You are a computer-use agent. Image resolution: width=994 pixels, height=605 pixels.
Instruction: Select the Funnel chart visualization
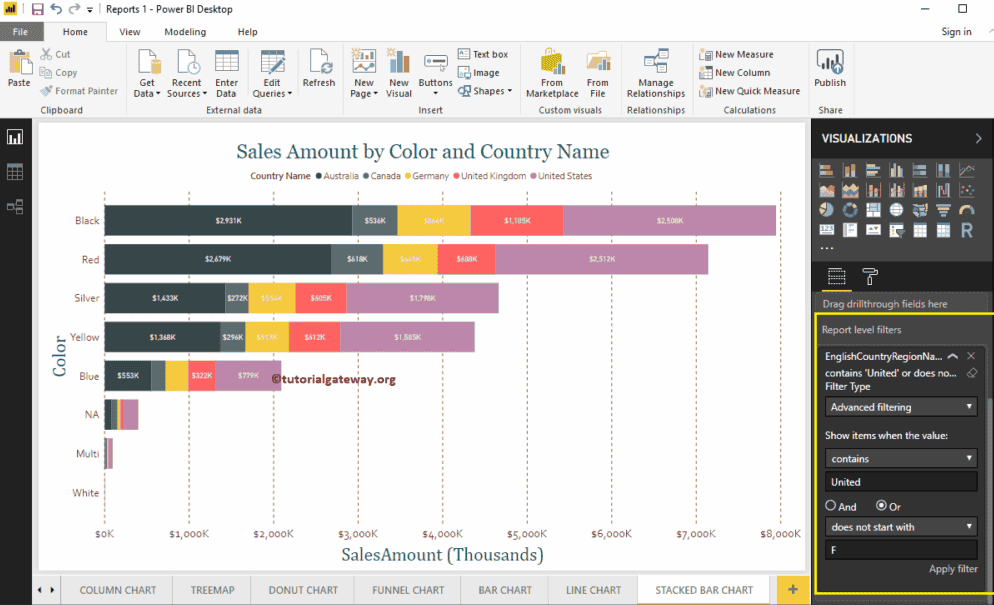[x=944, y=209]
